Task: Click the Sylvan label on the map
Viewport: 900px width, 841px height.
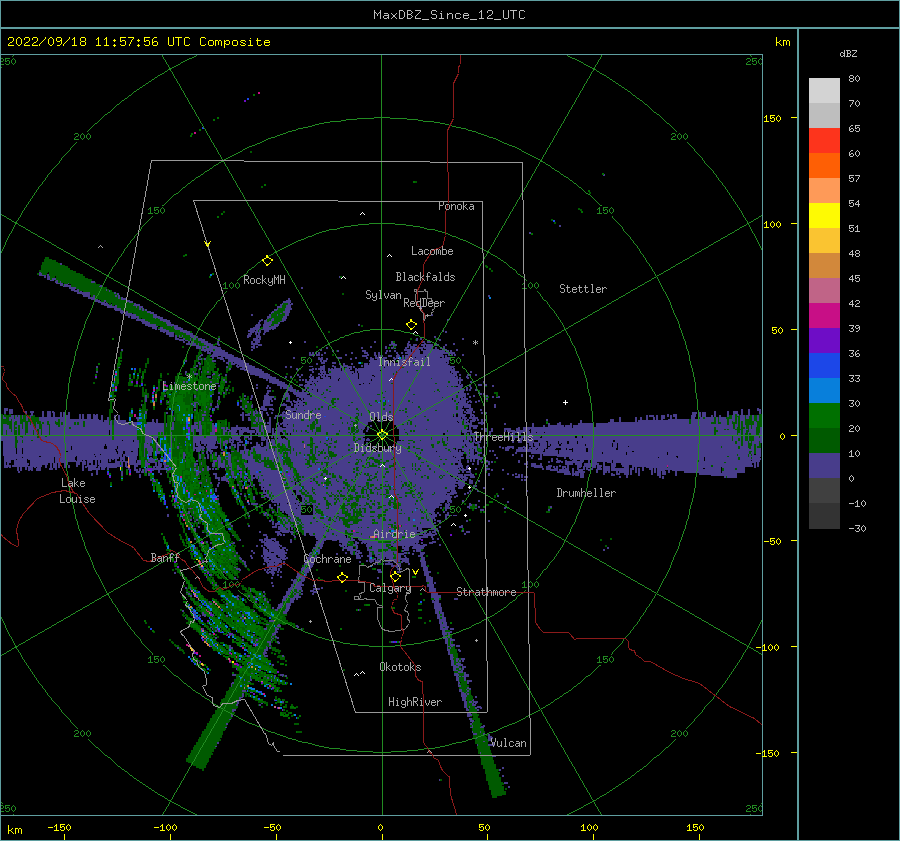Action: [x=383, y=295]
